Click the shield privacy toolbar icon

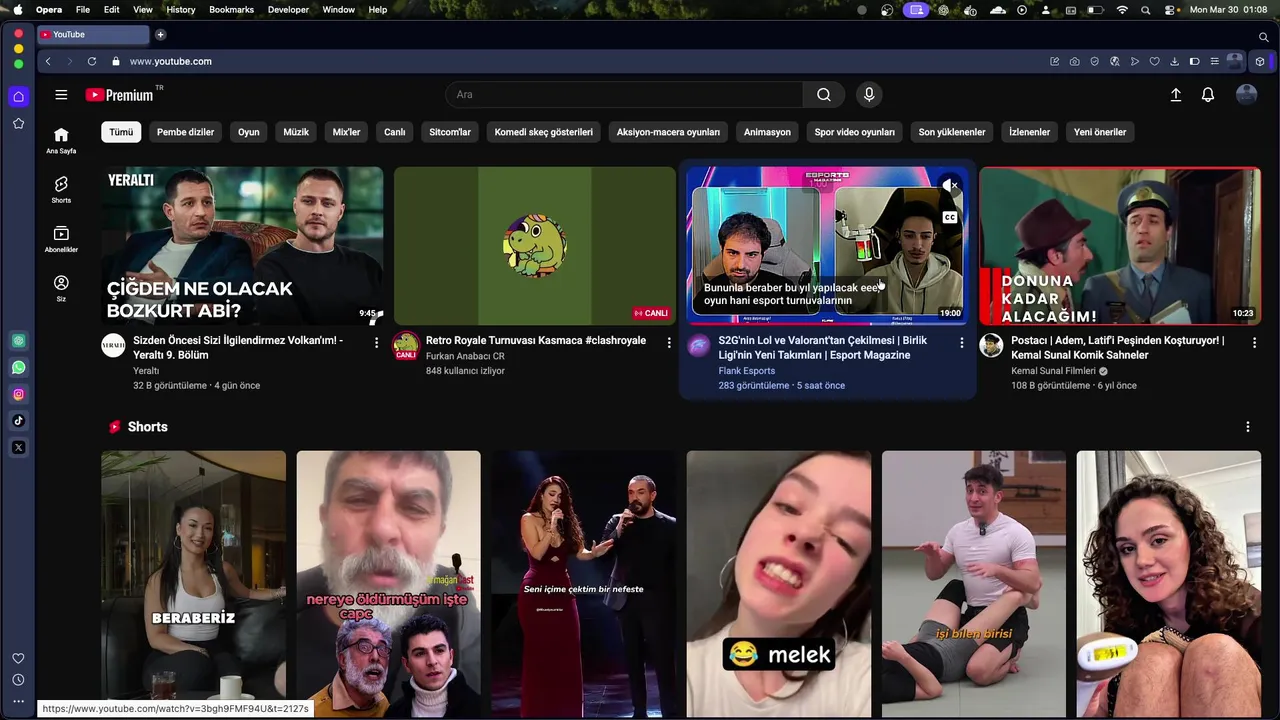[1094, 61]
